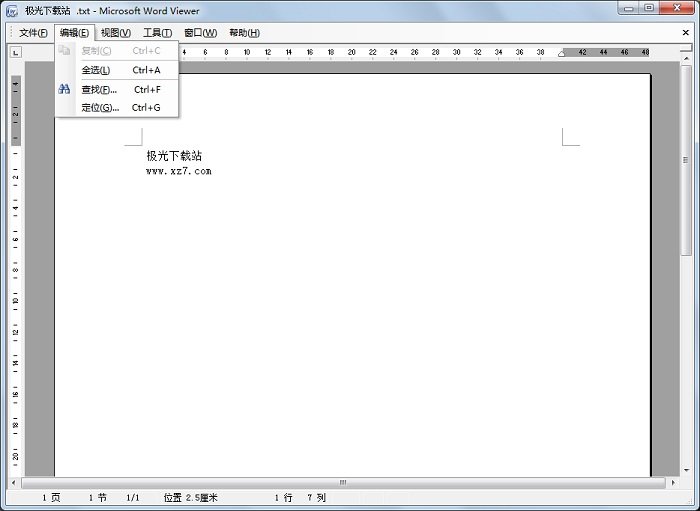Click the vertical scrollbar down arrow

point(686,470)
